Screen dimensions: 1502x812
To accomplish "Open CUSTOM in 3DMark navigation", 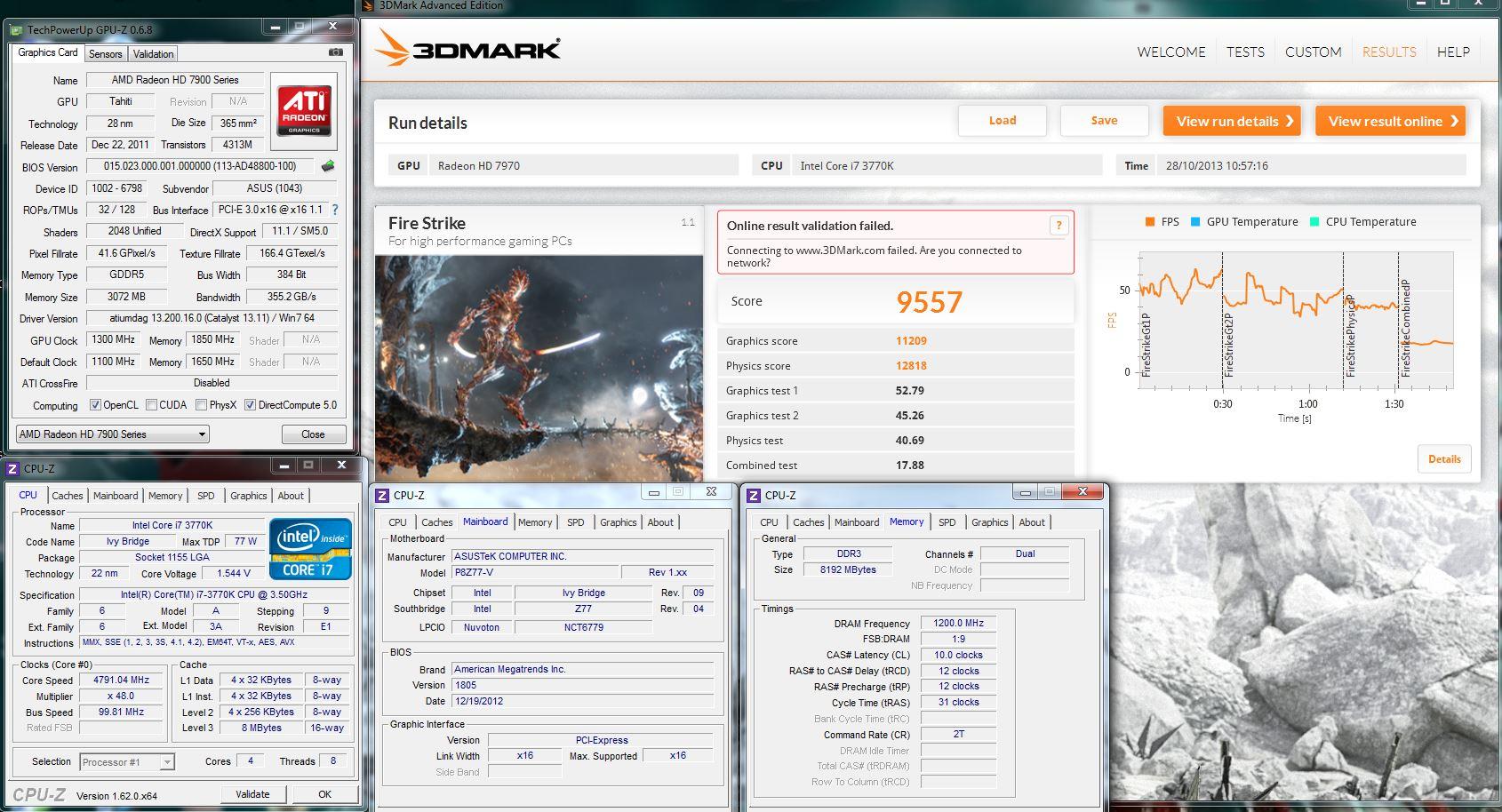I will [1313, 52].
